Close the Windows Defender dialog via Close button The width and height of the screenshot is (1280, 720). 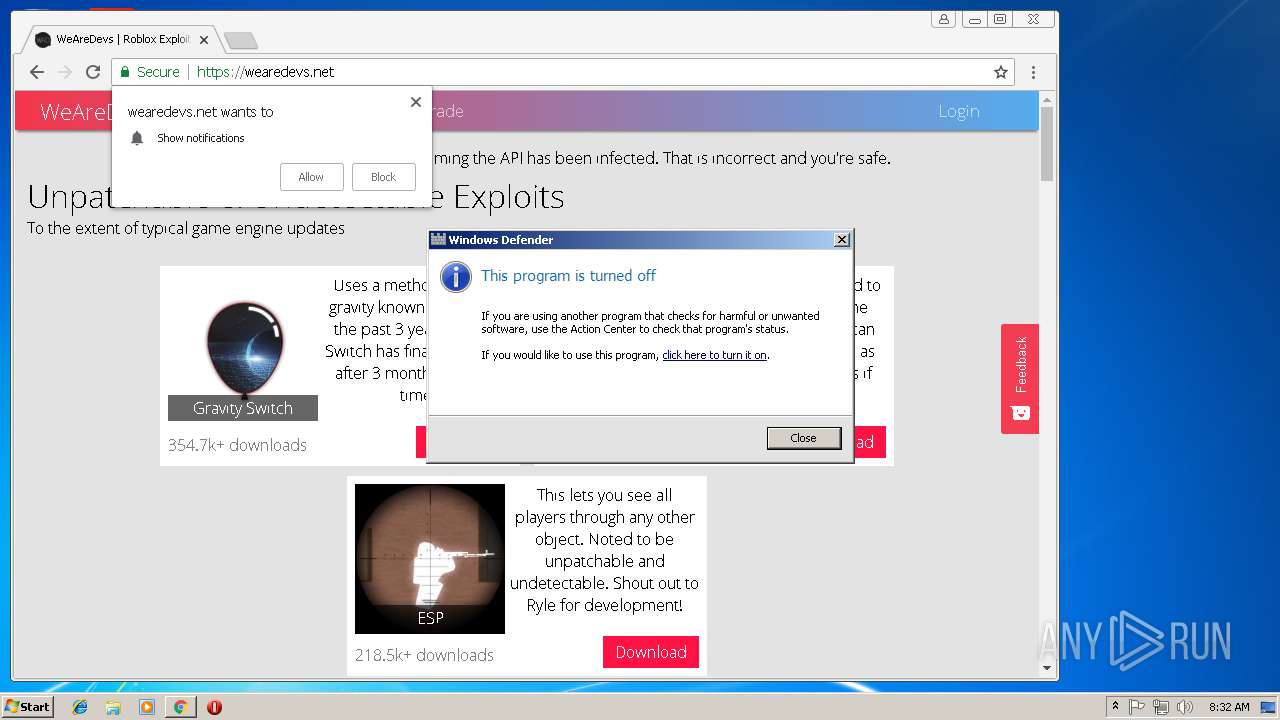[804, 438]
